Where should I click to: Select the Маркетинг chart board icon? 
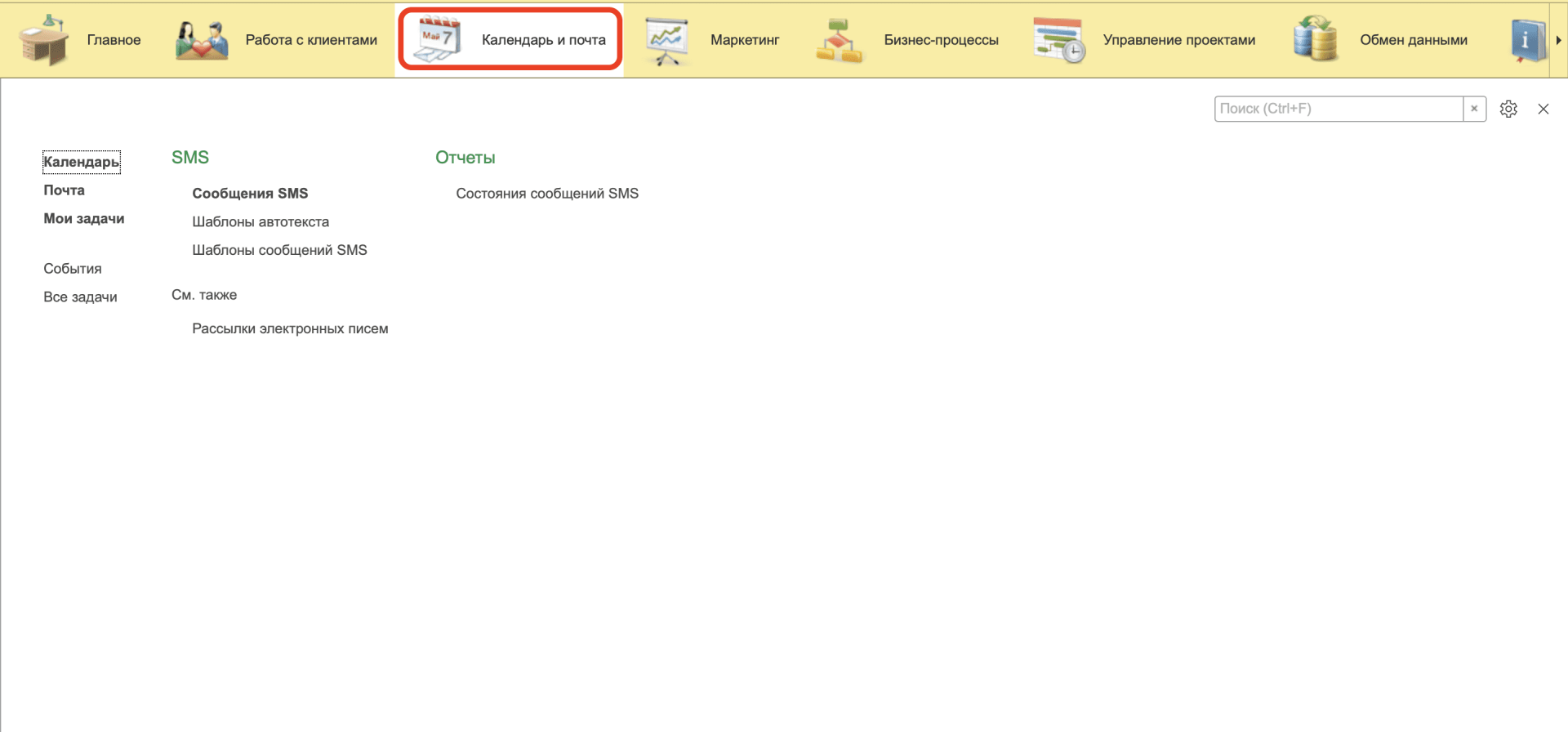click(666, 40)
